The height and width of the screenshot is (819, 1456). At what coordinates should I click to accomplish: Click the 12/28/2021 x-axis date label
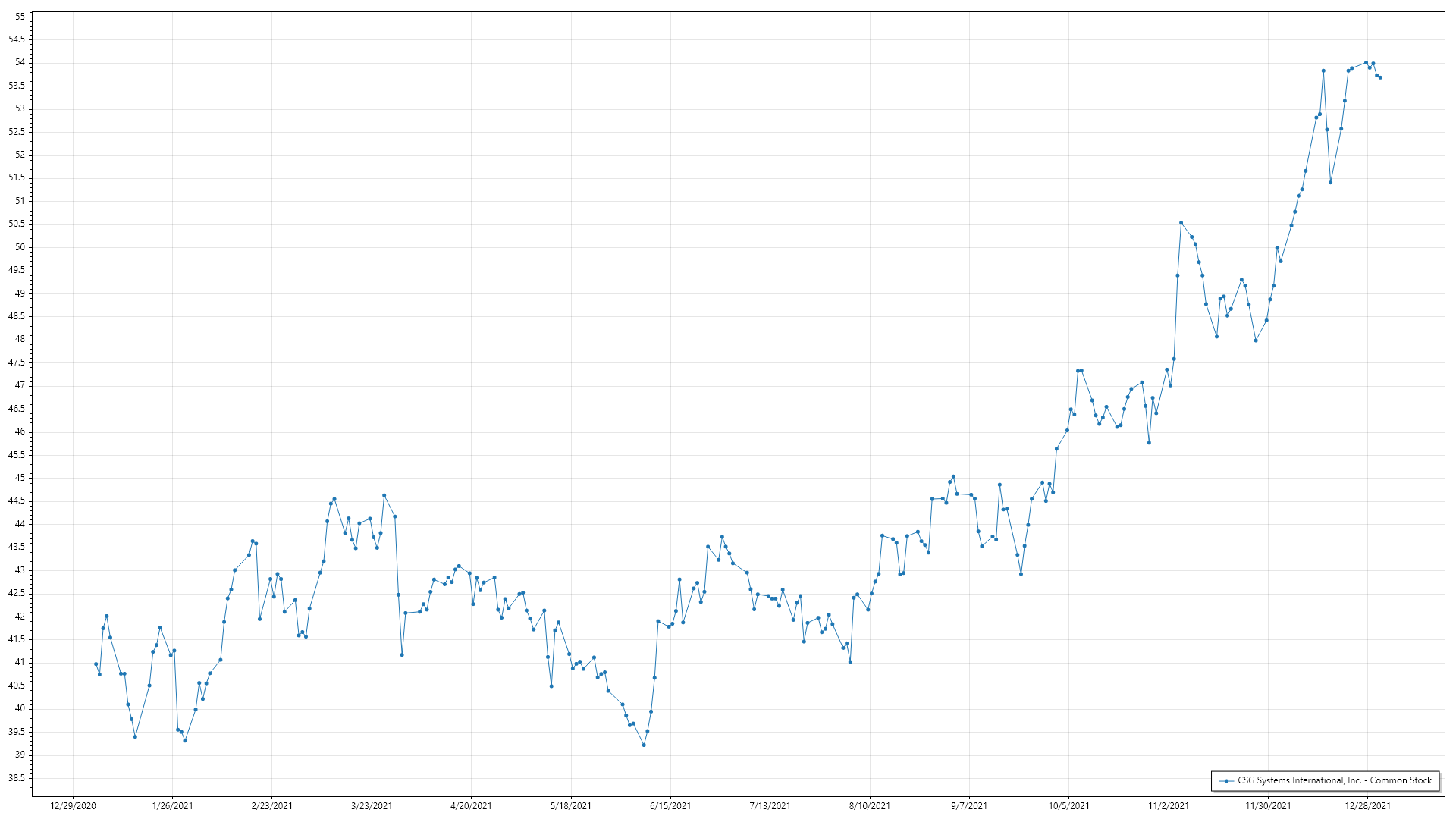(1368, 805)
